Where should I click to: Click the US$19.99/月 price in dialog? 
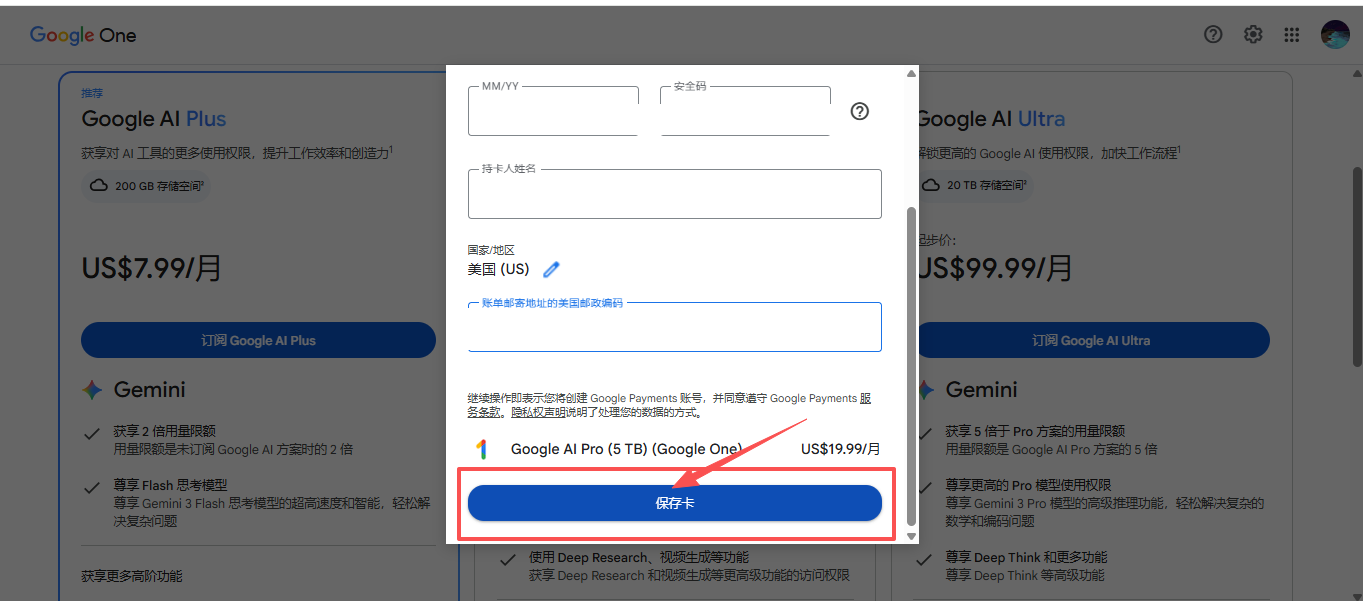click(x=841, y=449)
